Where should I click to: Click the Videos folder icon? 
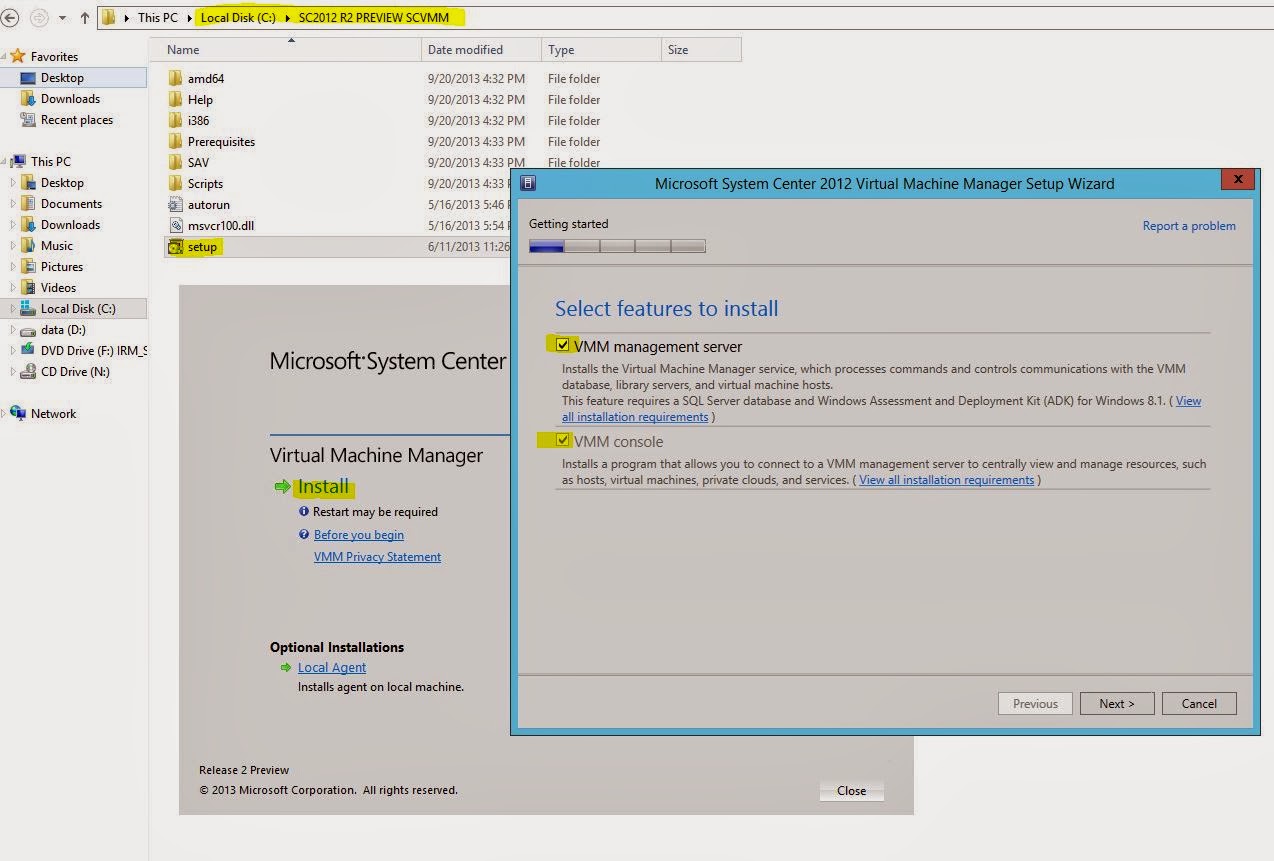tap(28, 287)
